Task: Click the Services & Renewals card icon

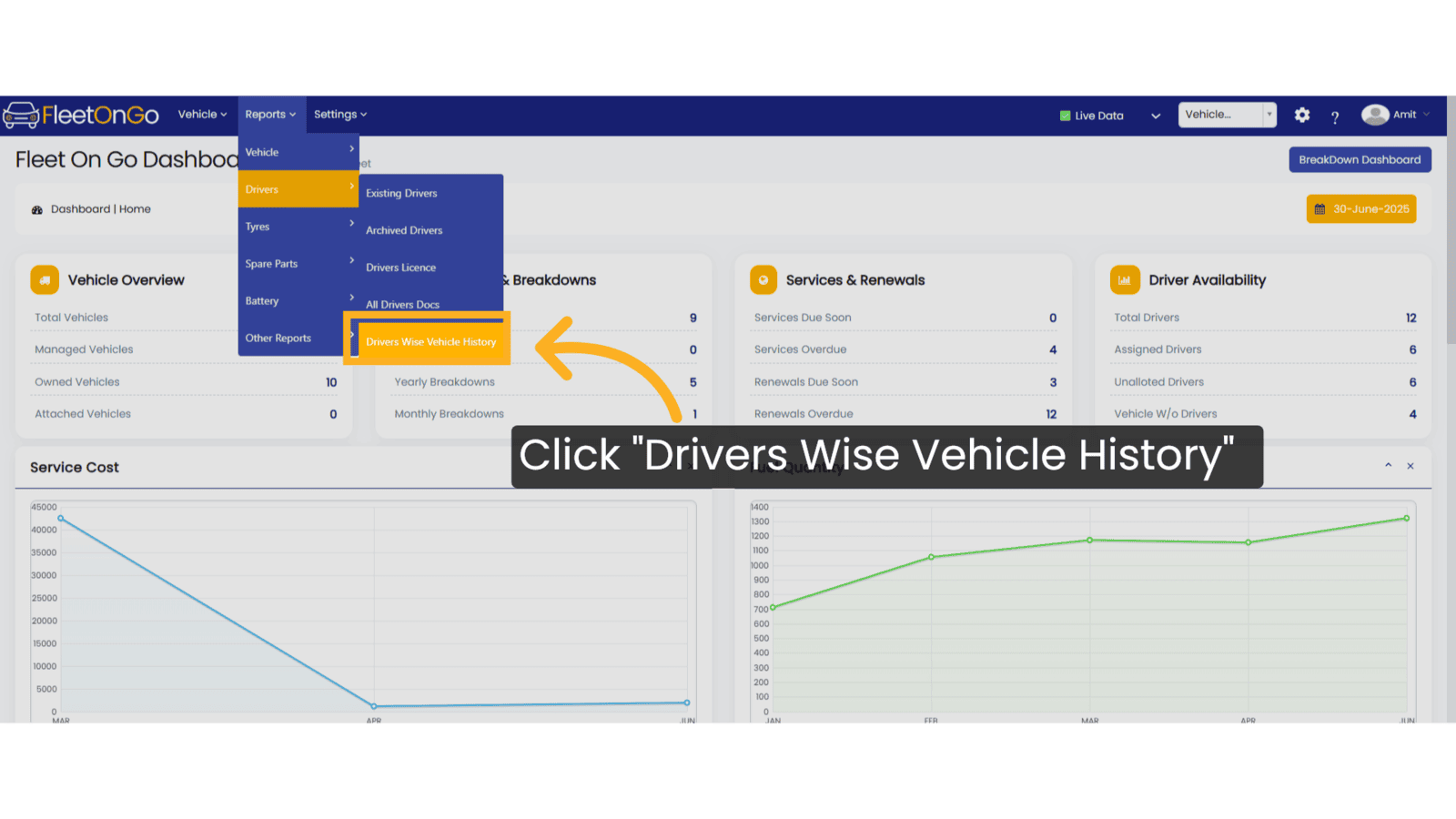Action: 763,280
